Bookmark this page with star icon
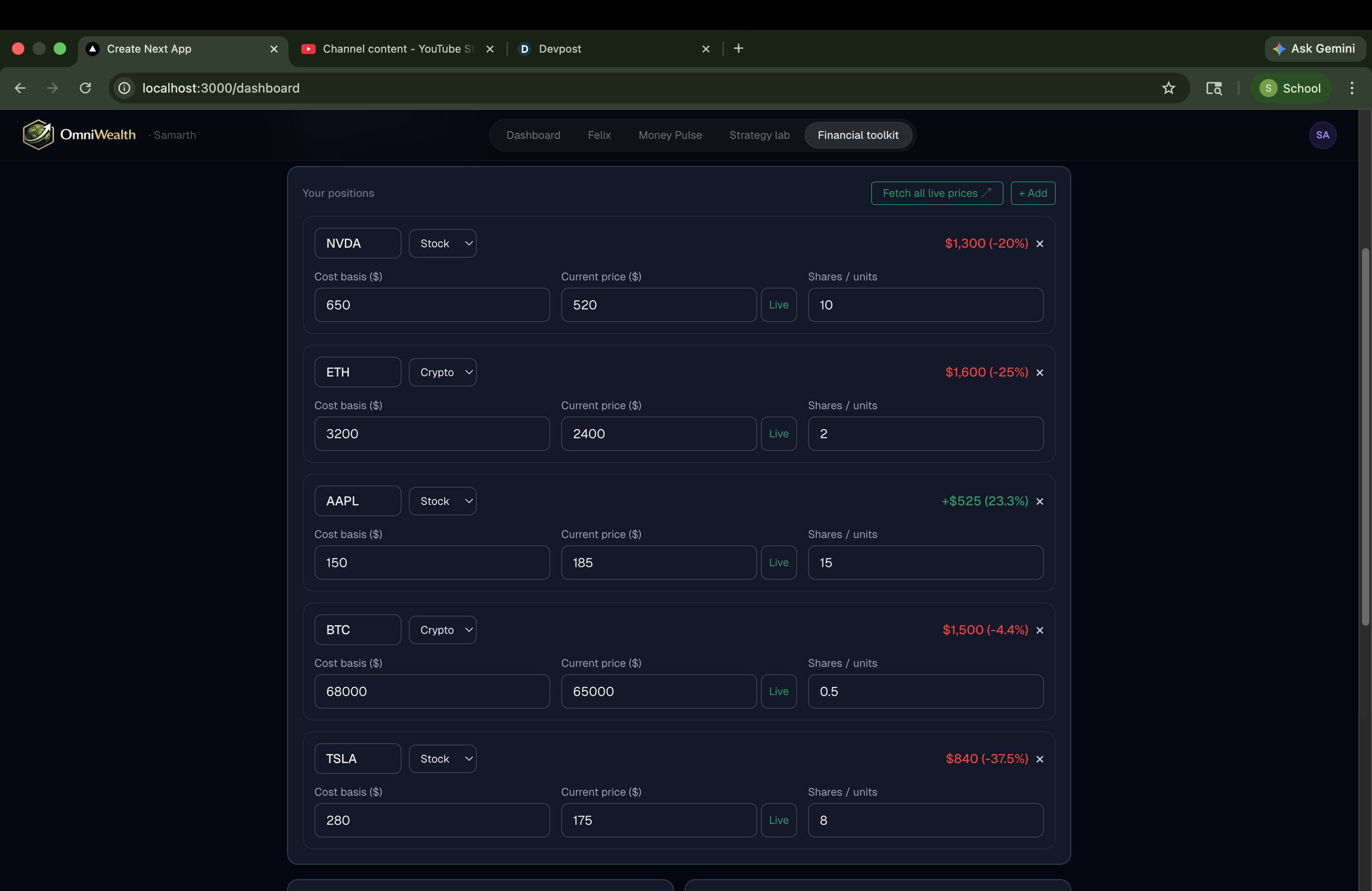 pyautogui.click(x=1168, y=88)
